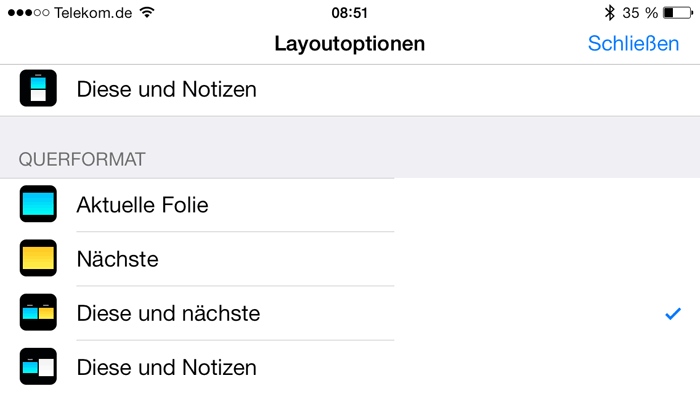Choose 'Diese und Notizen' under Querformat
The image size is (700, 394).
click(x=350, y=367)
